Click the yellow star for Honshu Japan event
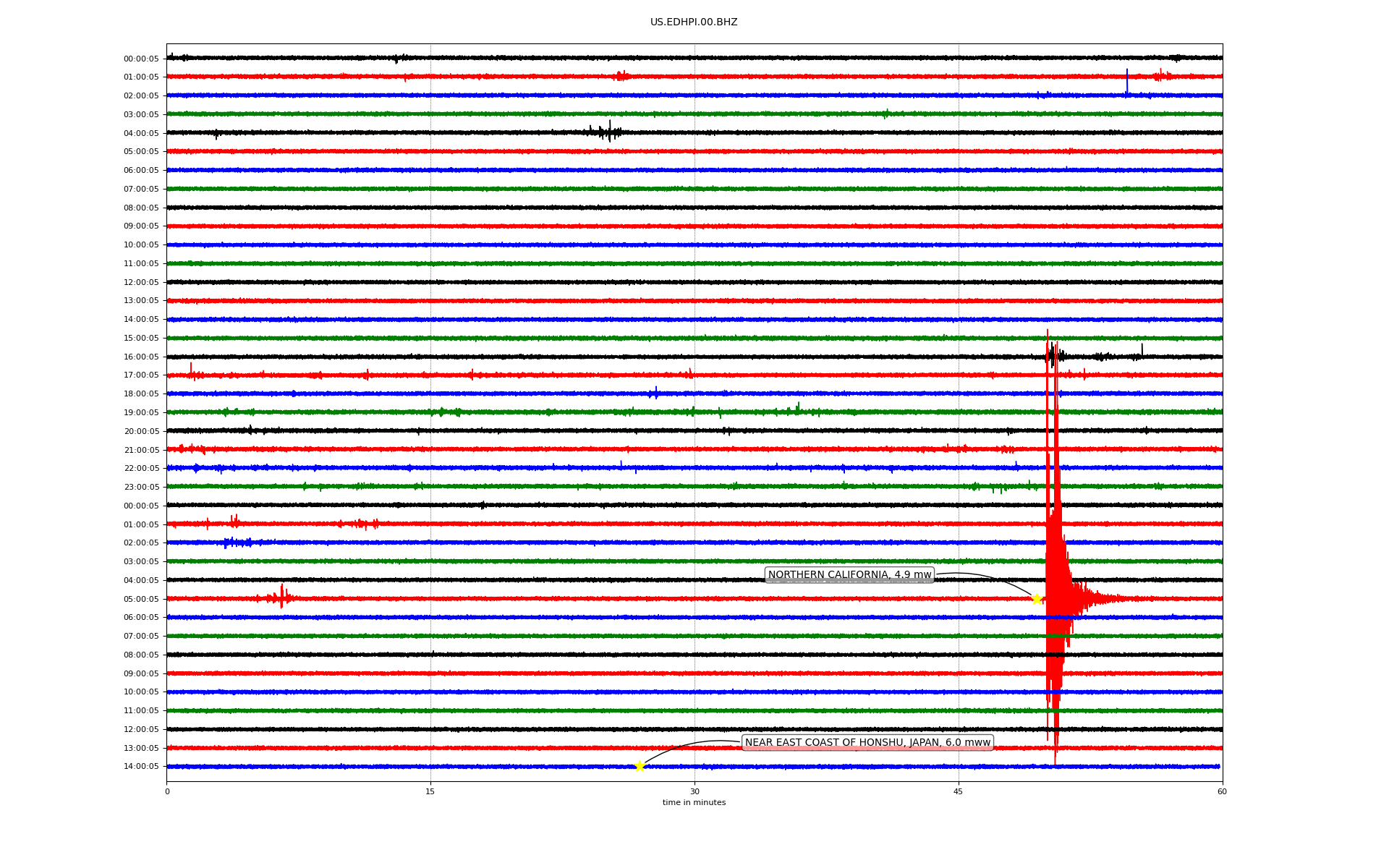The height and width of the screenshot is (868, 1389). pyautogui.click(x=640, y=766)
